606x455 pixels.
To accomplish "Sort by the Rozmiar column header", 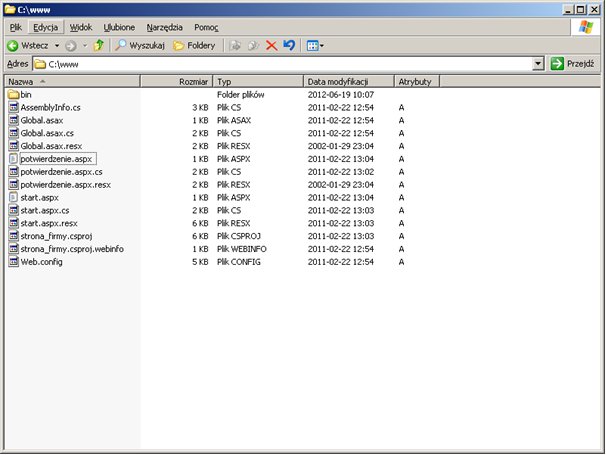I will 176,82.
